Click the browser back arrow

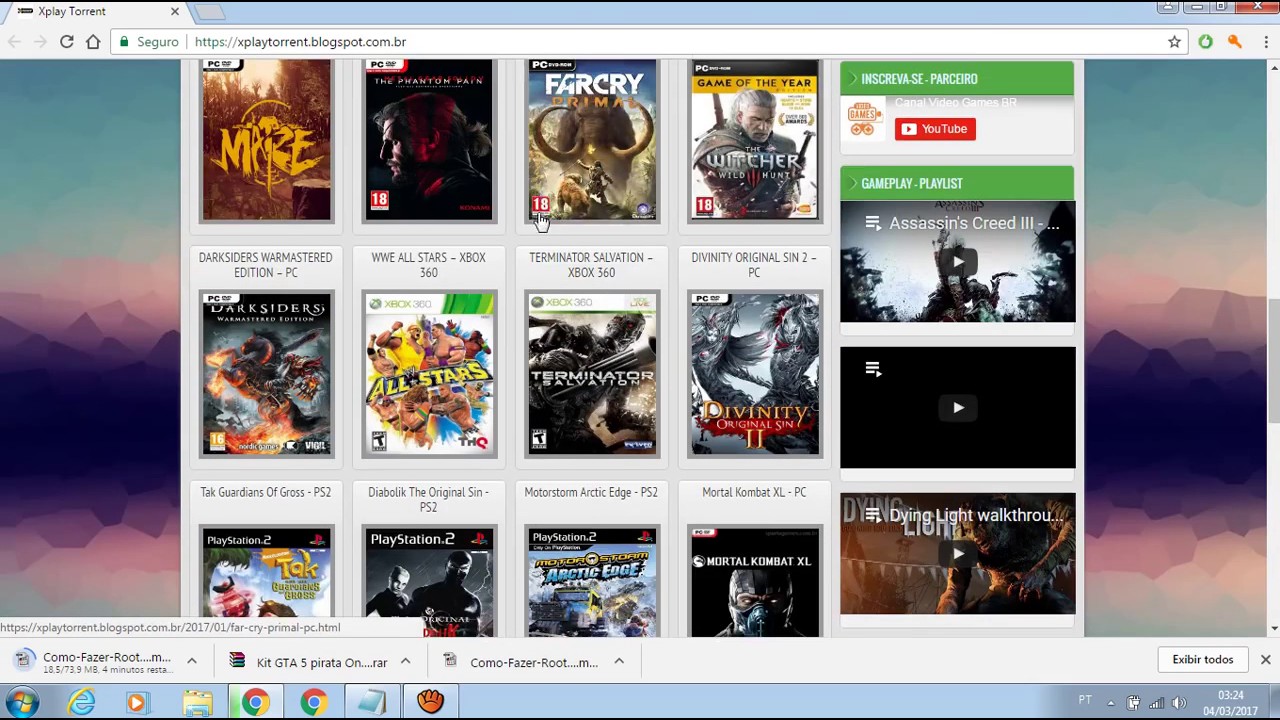coord(14,42)
